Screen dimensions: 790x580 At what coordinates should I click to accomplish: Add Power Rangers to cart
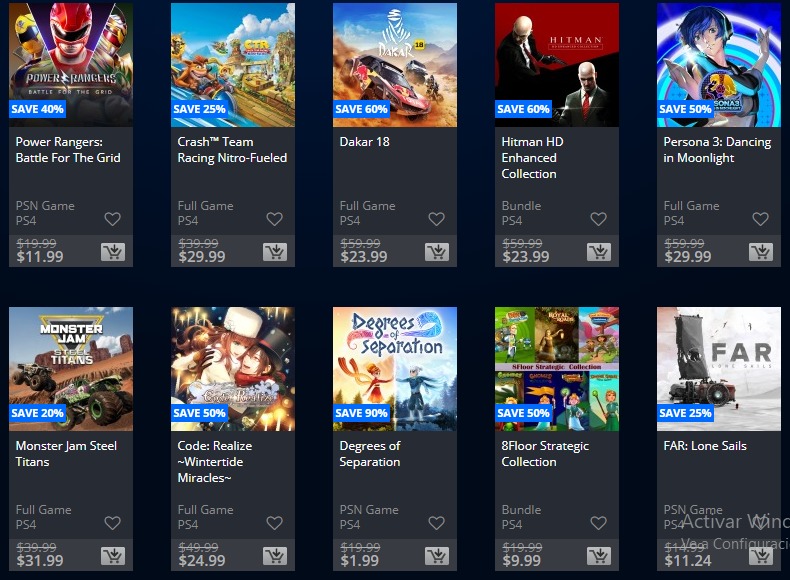click(x=113, y=251)
